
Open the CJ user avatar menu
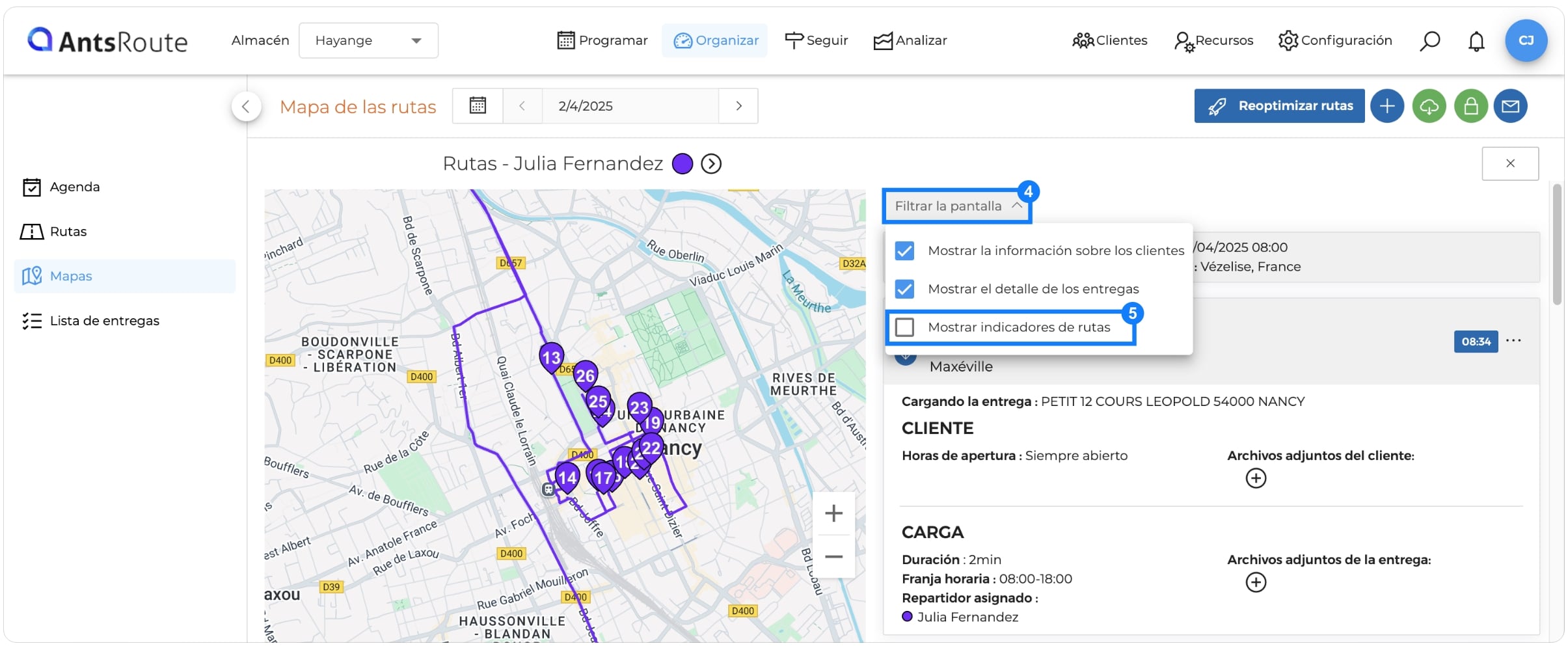[x=1526, y=40]
